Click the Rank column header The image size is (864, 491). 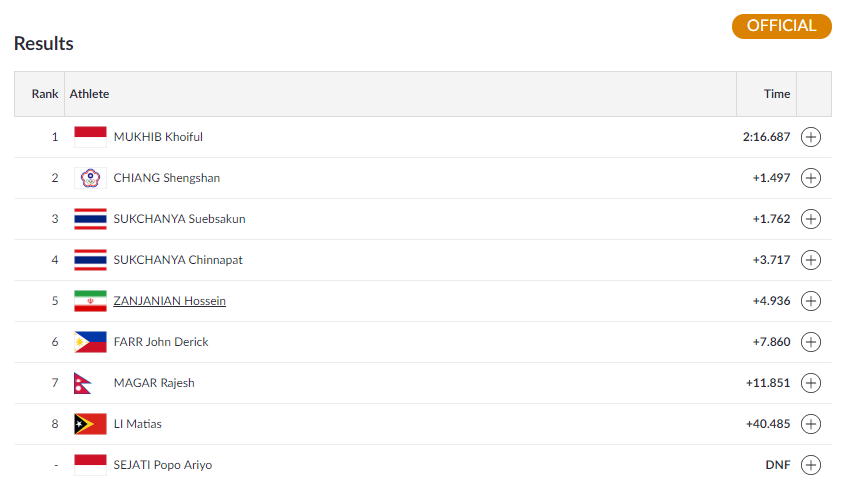(x=45, y=94)
